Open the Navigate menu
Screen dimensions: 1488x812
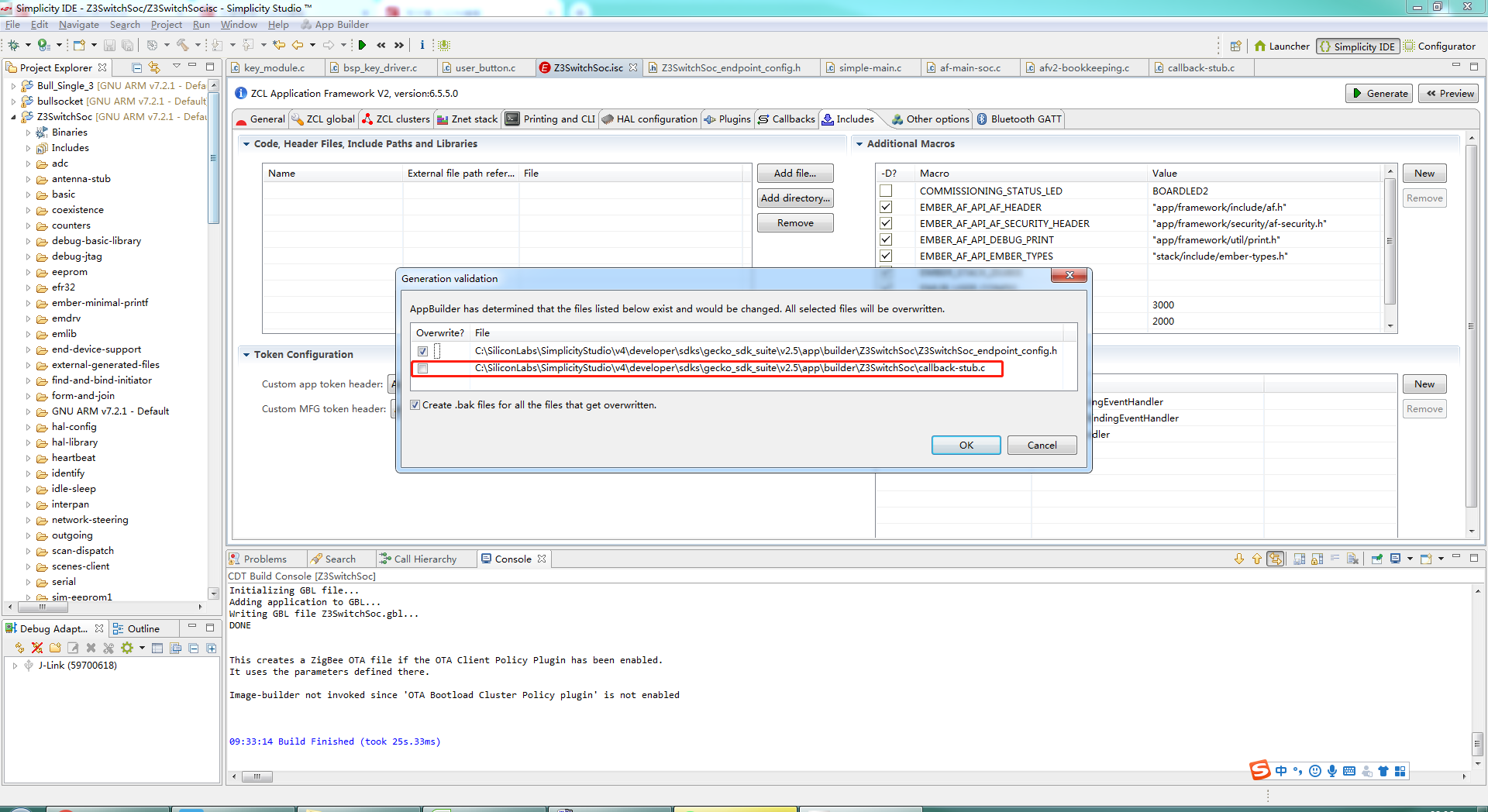point(78,25)
